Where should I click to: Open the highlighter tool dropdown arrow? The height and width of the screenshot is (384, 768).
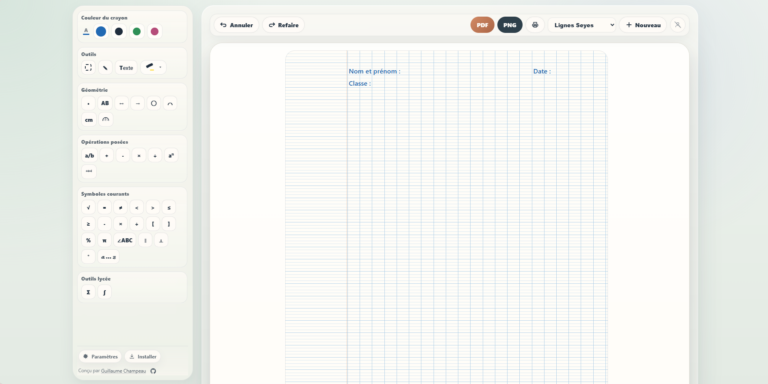(x=160, y=68)
